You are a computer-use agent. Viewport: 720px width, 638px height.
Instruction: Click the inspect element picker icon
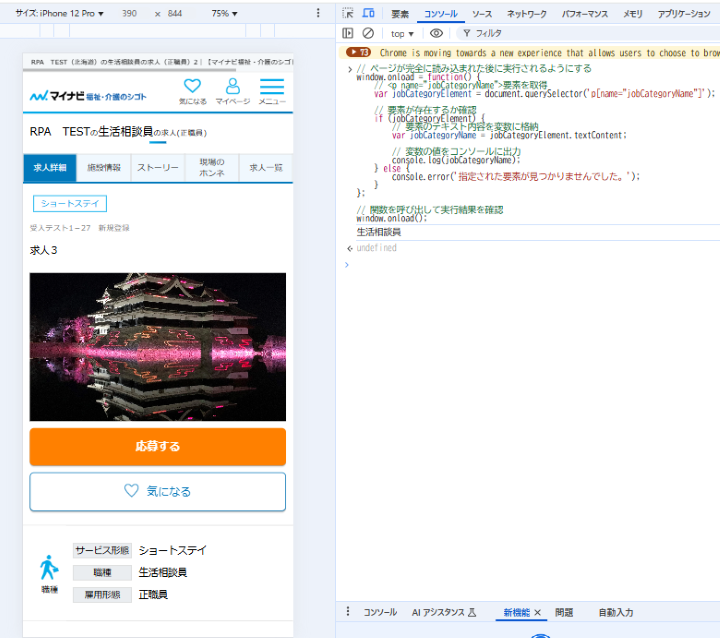tap(348, 13)
